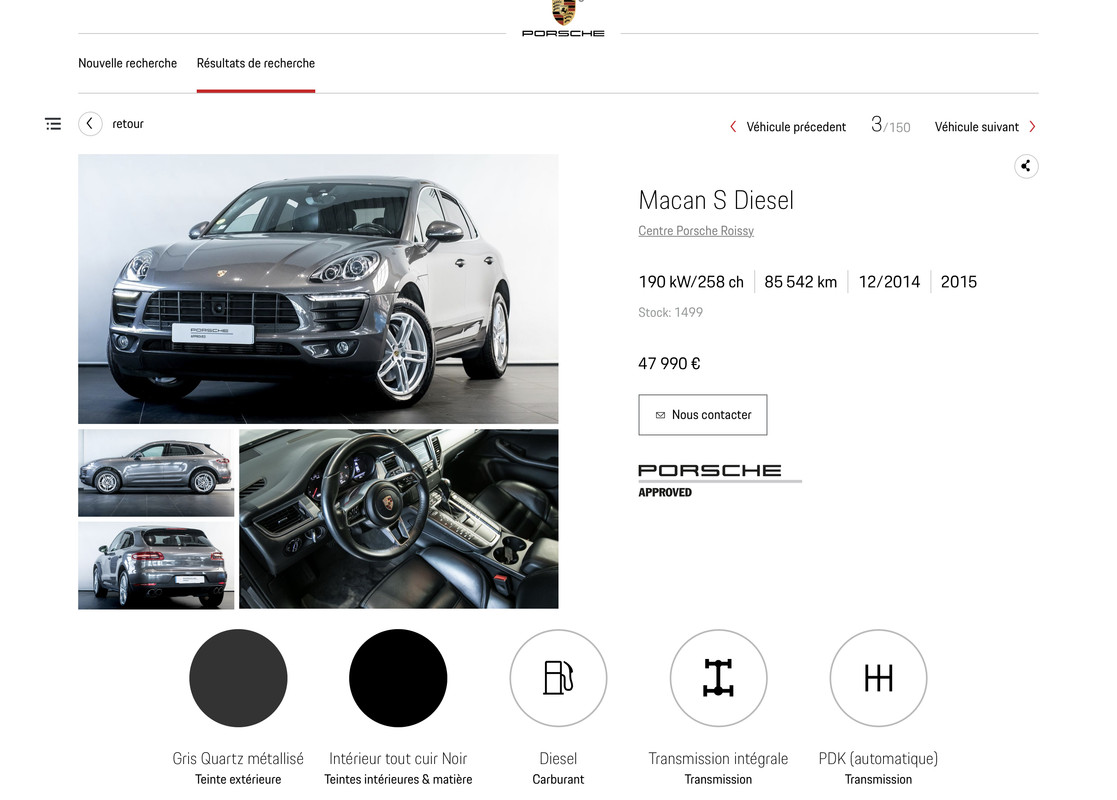Click the retour back arrow icon
The height and width of the screenshot is (800, 1117).
pyautogui.click(x=90, y=124)
